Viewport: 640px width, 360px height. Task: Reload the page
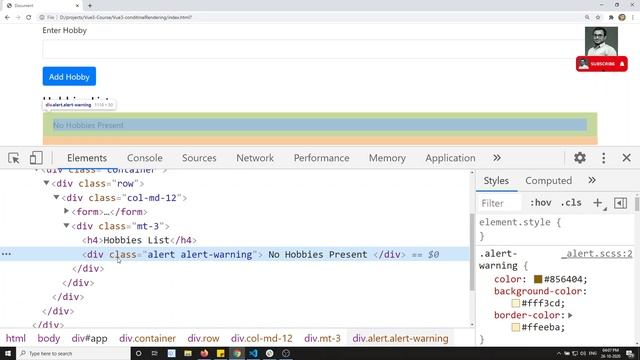click(x=29, y=18)
